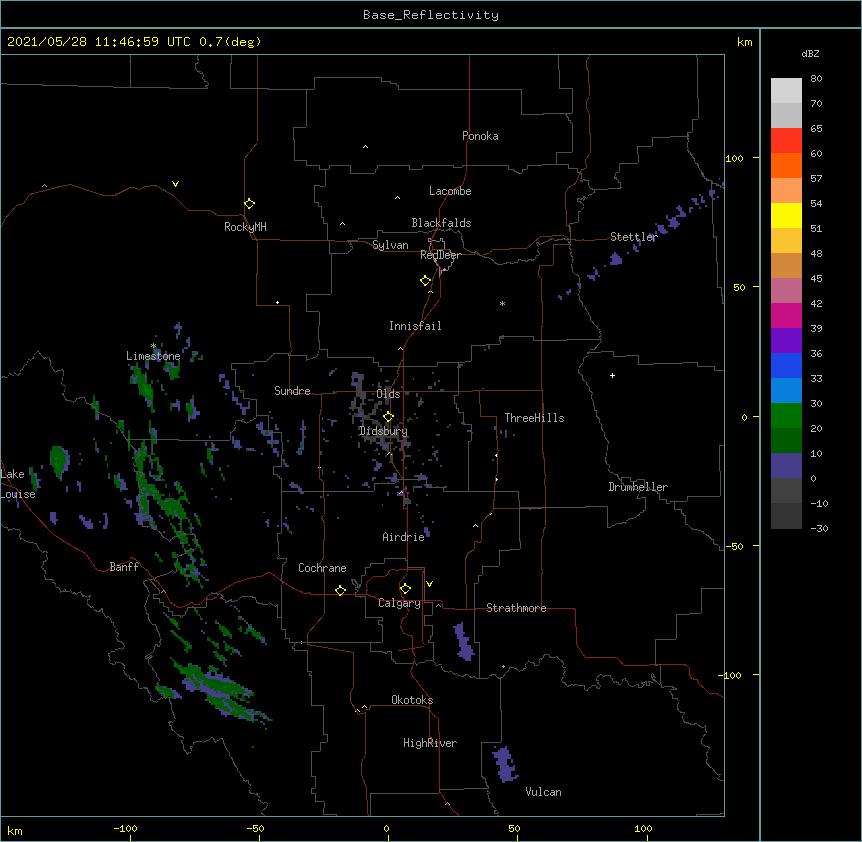
Task: Click the Ponoka city label
Action: (x=480, y=136)
